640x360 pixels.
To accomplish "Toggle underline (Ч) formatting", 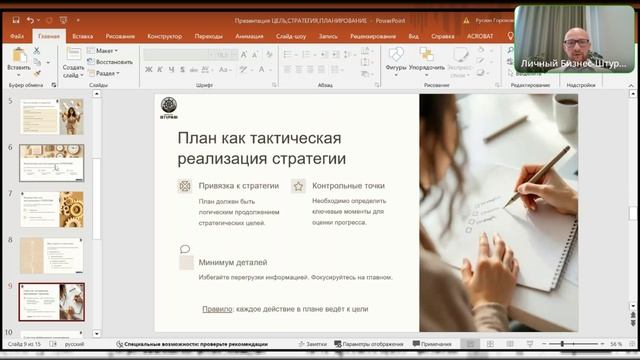I will (x=171, y=70).
